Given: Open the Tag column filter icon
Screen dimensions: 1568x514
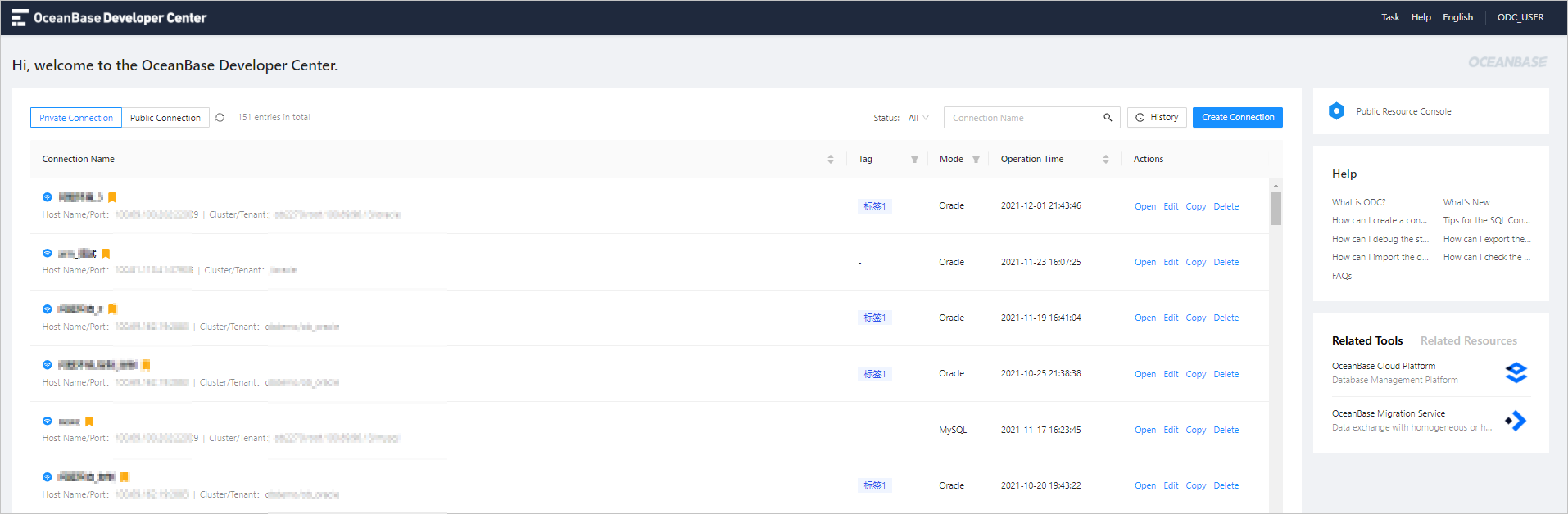Looking at the screenshot, I should [914, 160].
